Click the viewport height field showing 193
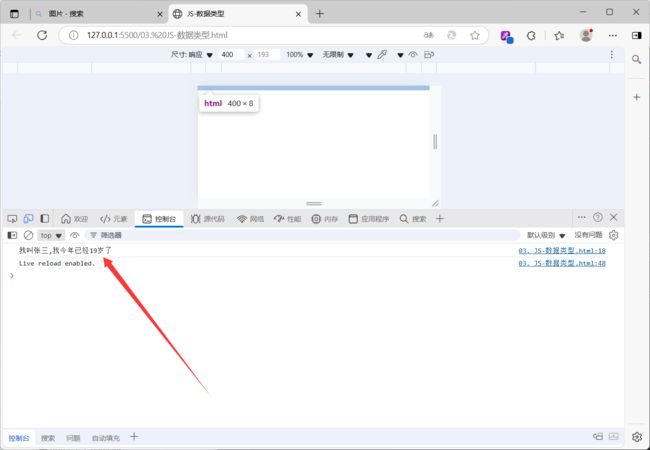The width and height of the screenshot is (650, 450). (x=267, y=55)
